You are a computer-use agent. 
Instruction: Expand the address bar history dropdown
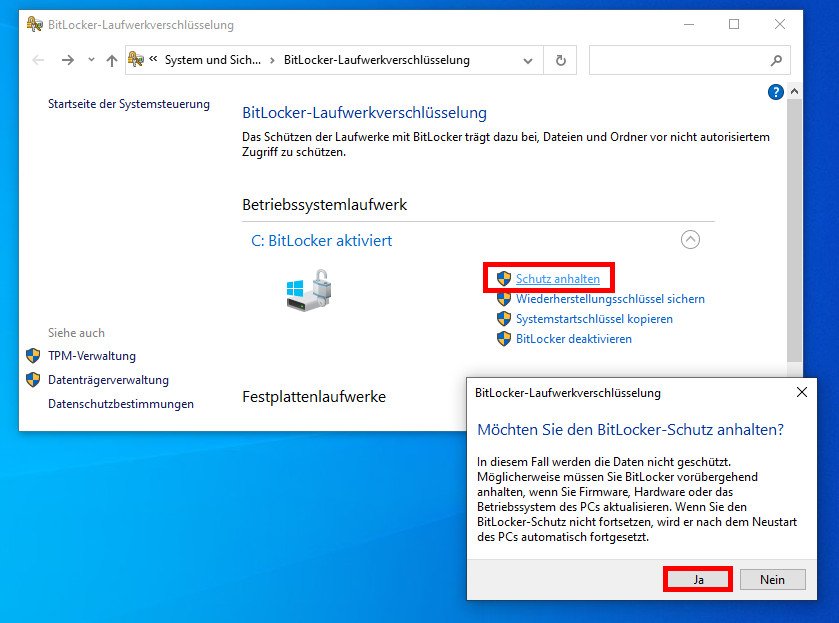[x=528, y=60]
